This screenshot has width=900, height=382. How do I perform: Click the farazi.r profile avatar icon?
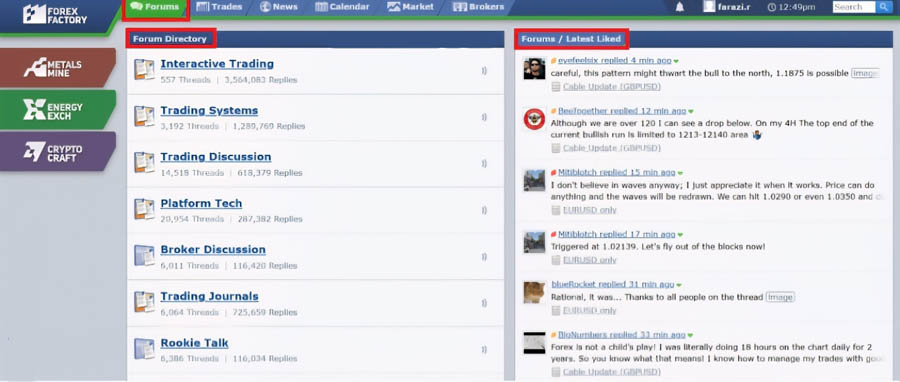coord(709,7)
